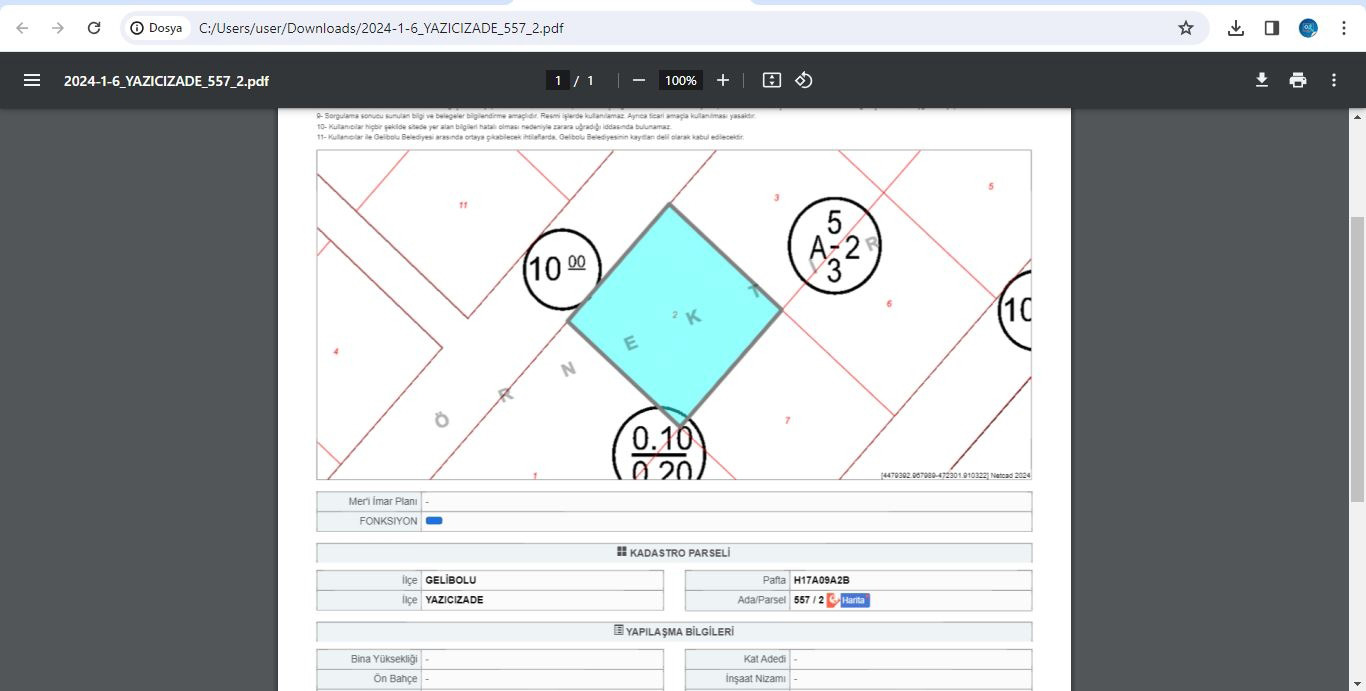Bookmark this page with the star icon

1186,28
